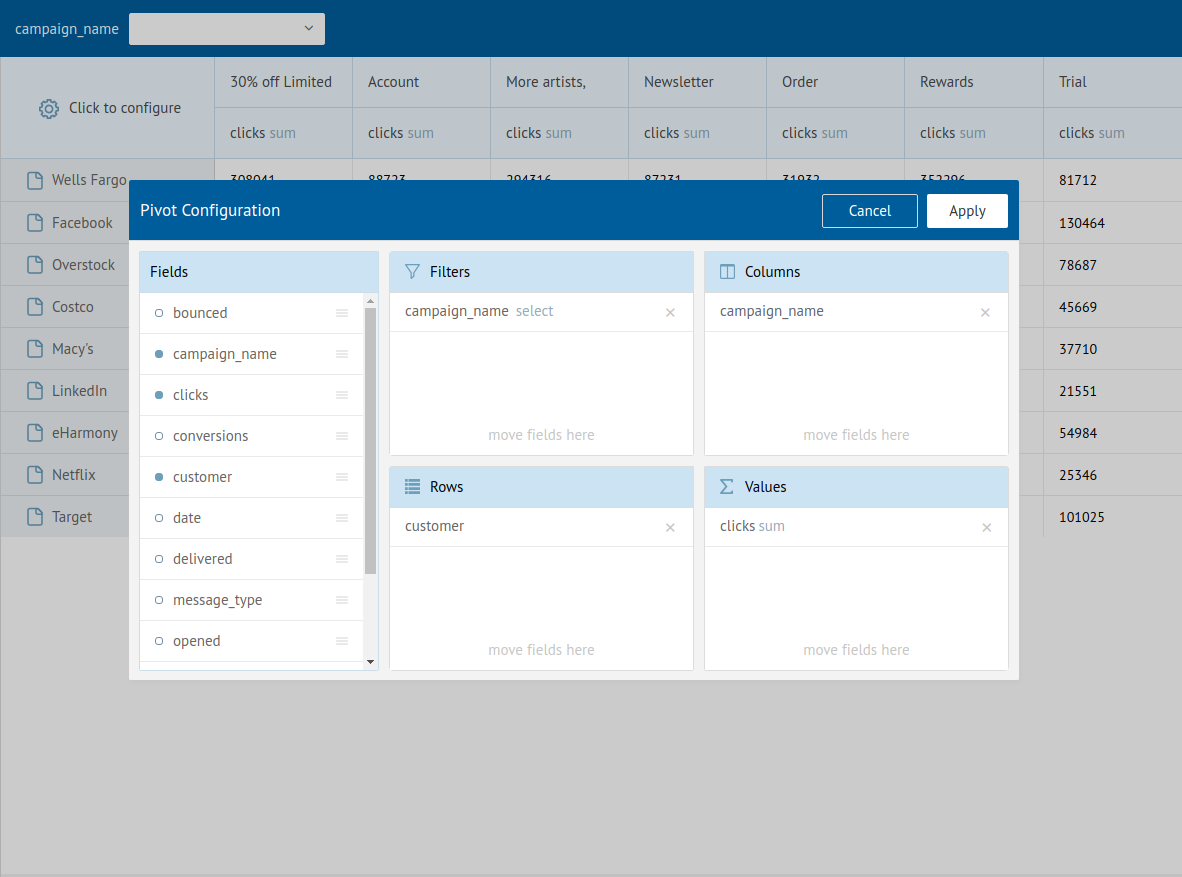Remove campaign_name from the Filters area
Screen dimensions: 1182x877
[670, 313]
